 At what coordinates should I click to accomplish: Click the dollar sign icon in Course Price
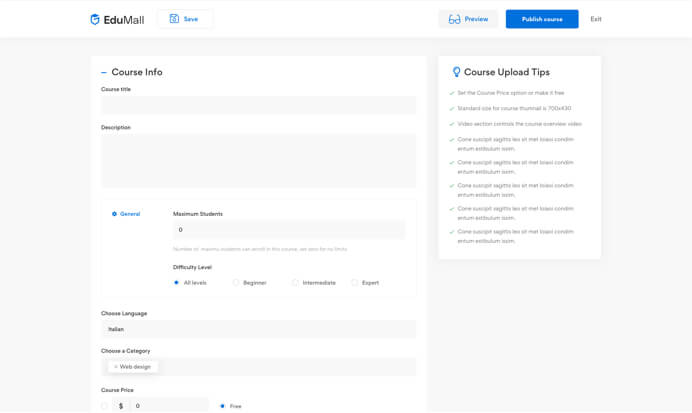(121, 406)
